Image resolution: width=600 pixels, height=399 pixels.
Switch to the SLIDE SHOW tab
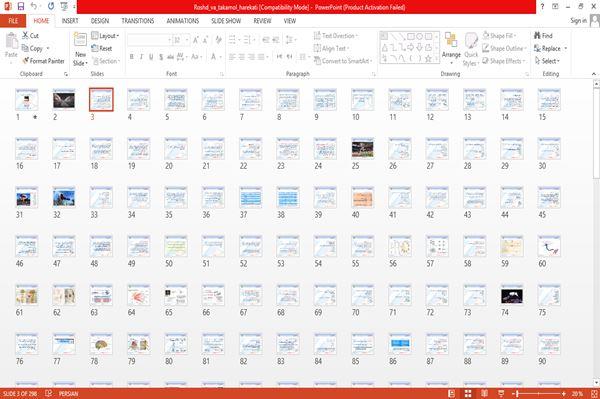point(226,21)
